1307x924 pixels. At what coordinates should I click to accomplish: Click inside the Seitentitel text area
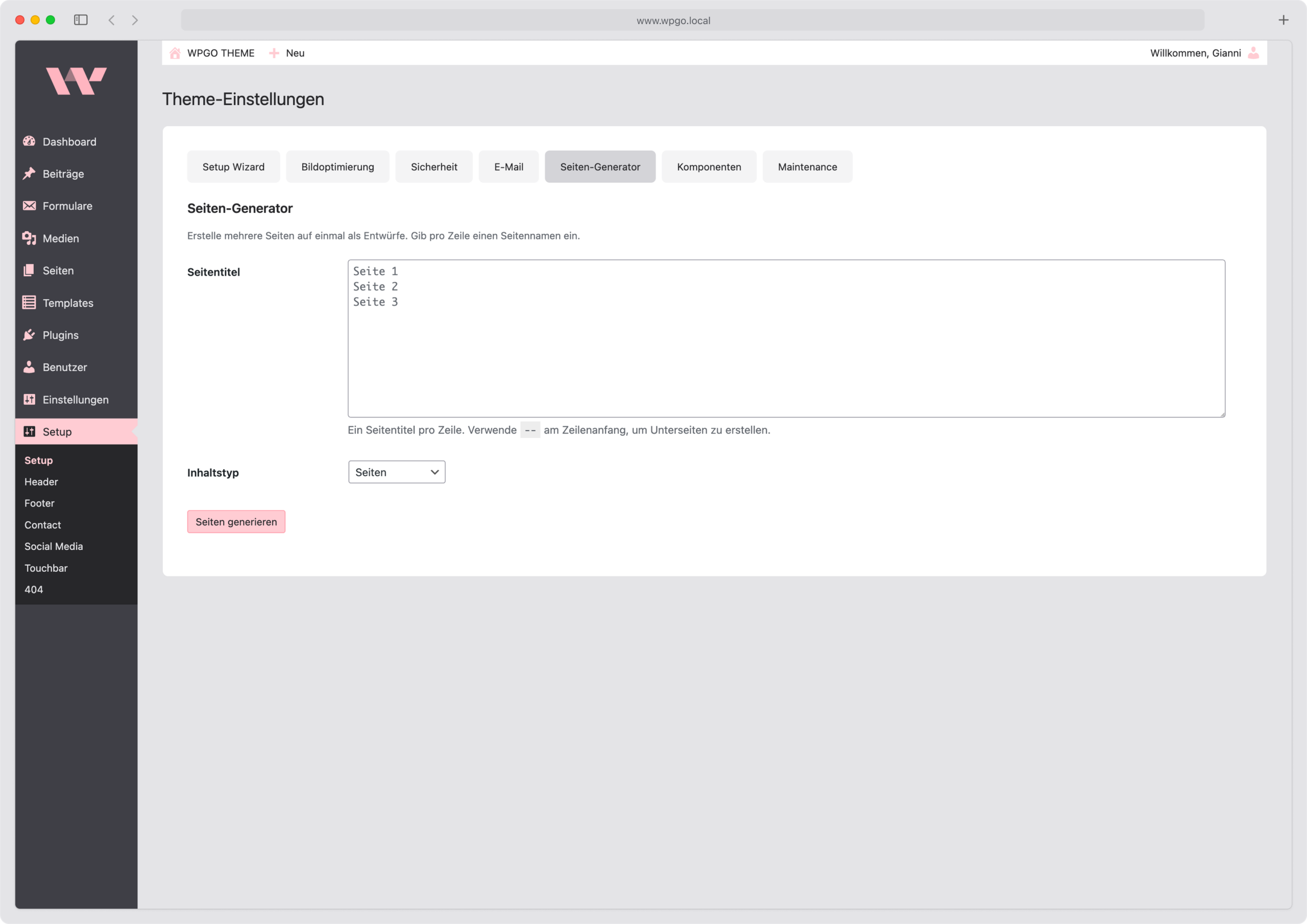(x=786, y=339)
